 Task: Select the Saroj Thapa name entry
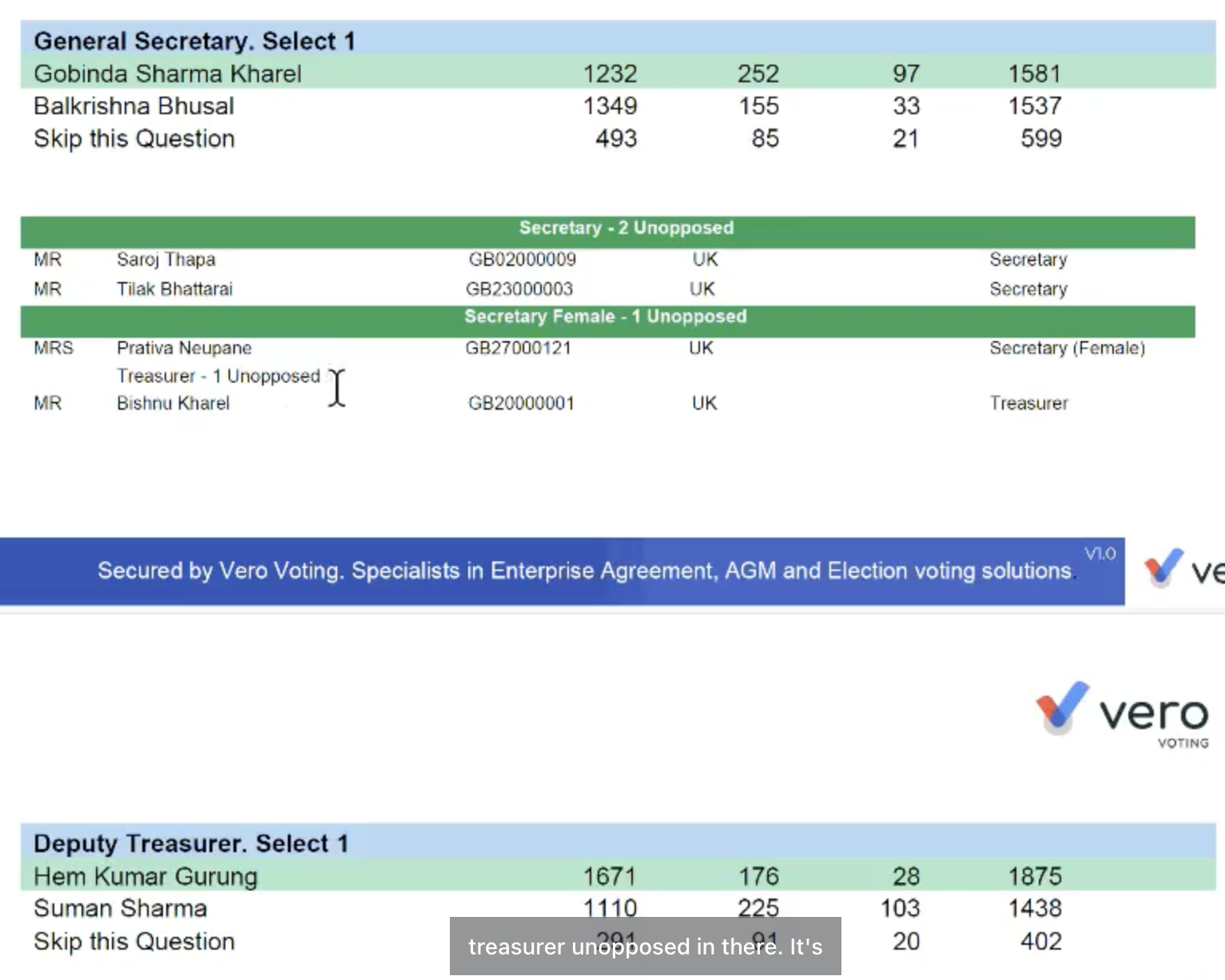[166, 260]
